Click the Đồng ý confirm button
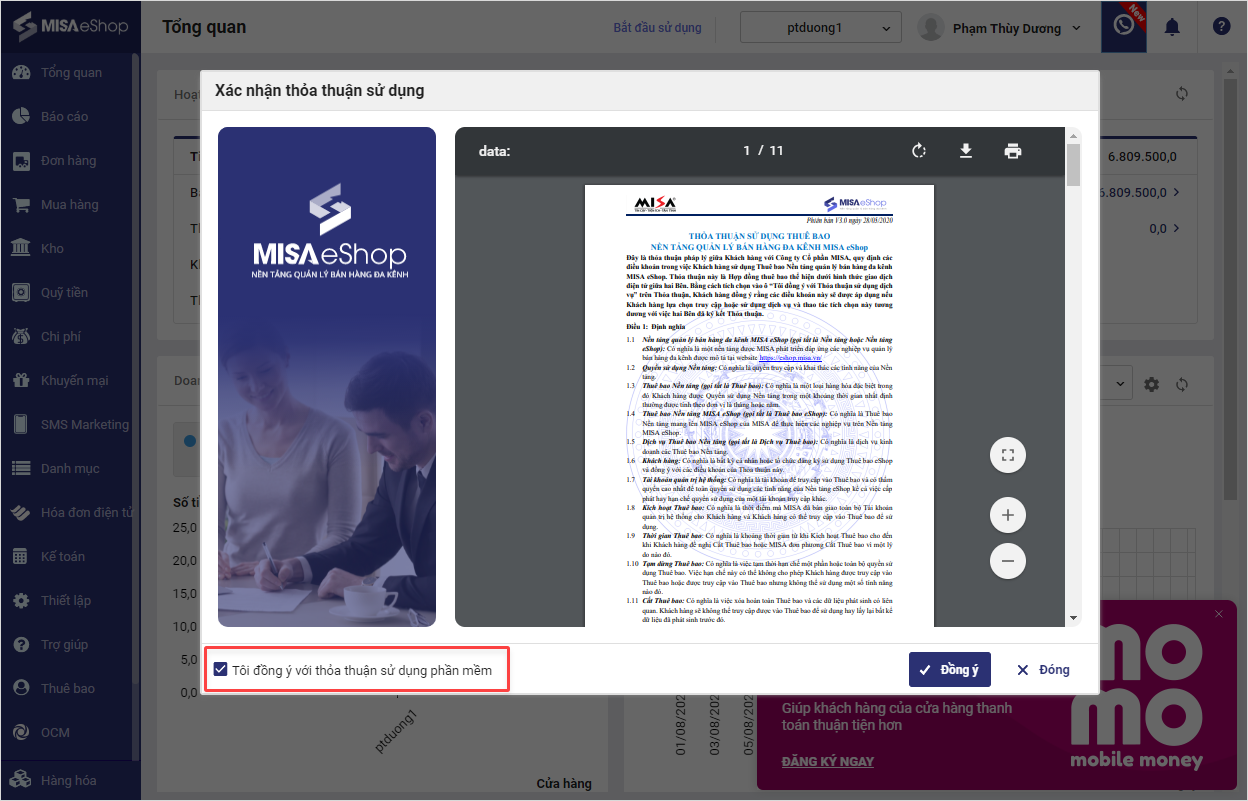Viewport: 1248px width, 801px height. point(949,670)
